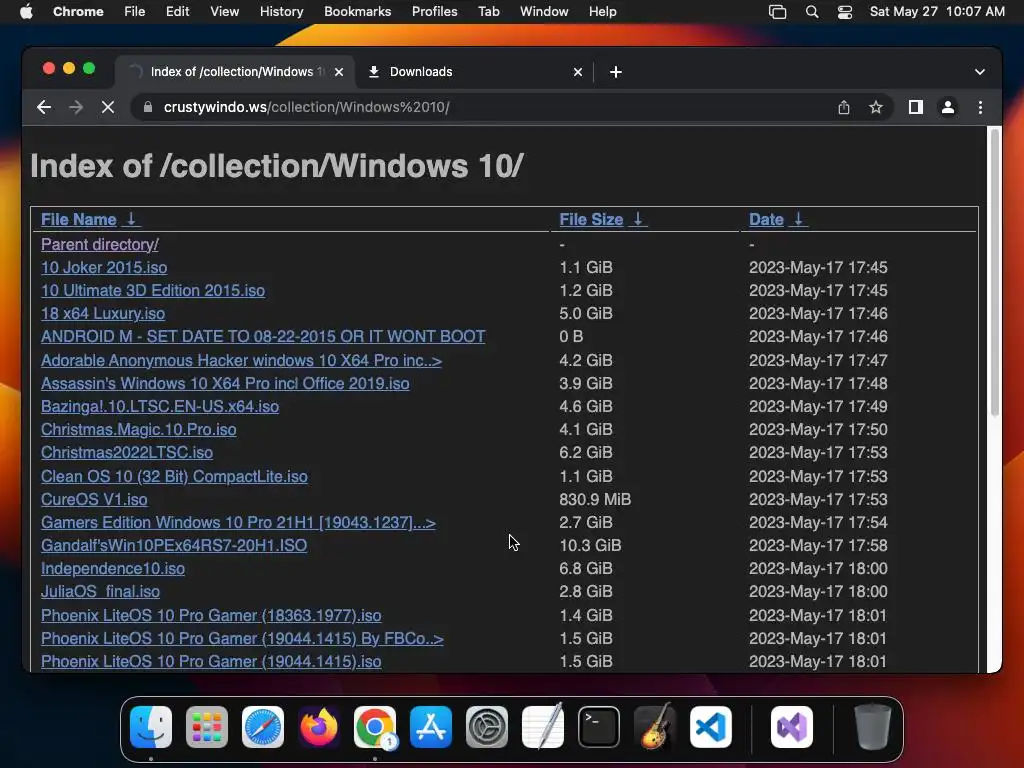Open the Parent directory link

pyautogui.click(x=99, y=244)
